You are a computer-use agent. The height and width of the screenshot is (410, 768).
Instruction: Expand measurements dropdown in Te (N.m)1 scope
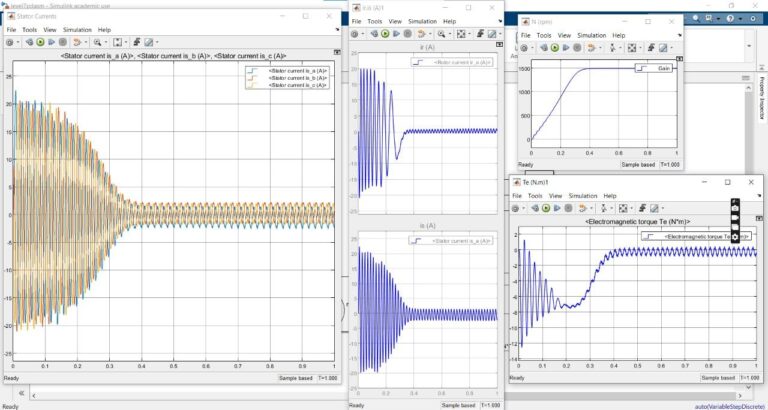tap(663, 208)
